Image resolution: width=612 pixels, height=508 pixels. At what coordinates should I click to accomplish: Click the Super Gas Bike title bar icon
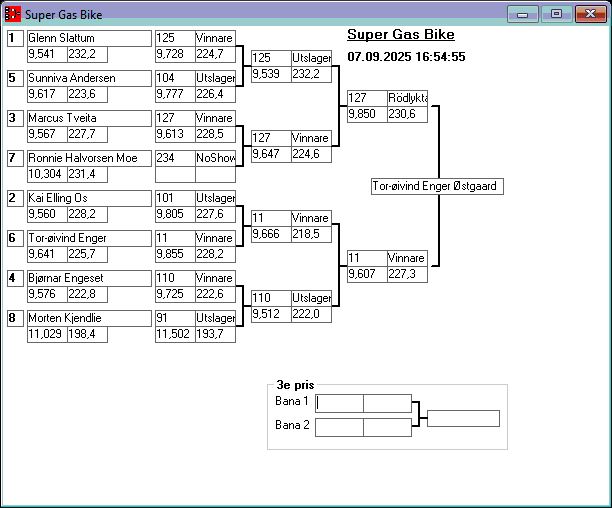[13, 15]
